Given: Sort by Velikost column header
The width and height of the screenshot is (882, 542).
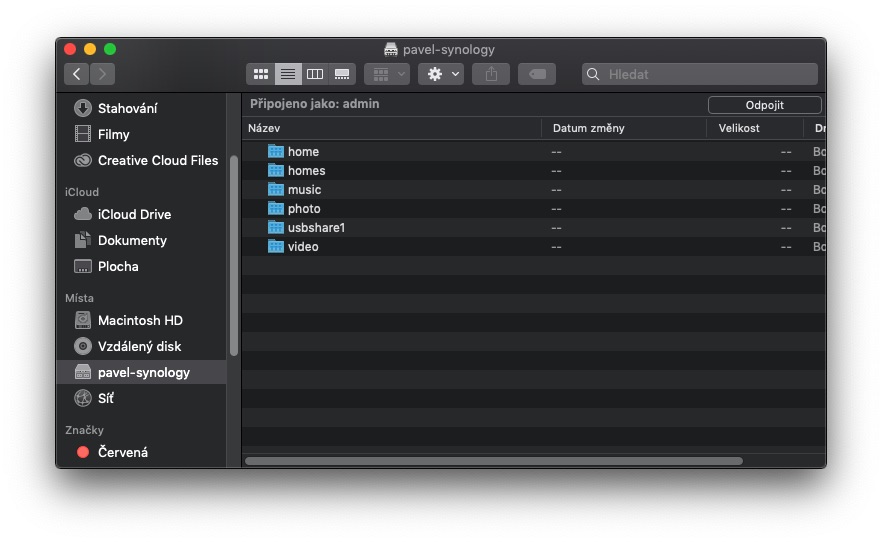Looking at the screenshot, I should pos(752,128).
